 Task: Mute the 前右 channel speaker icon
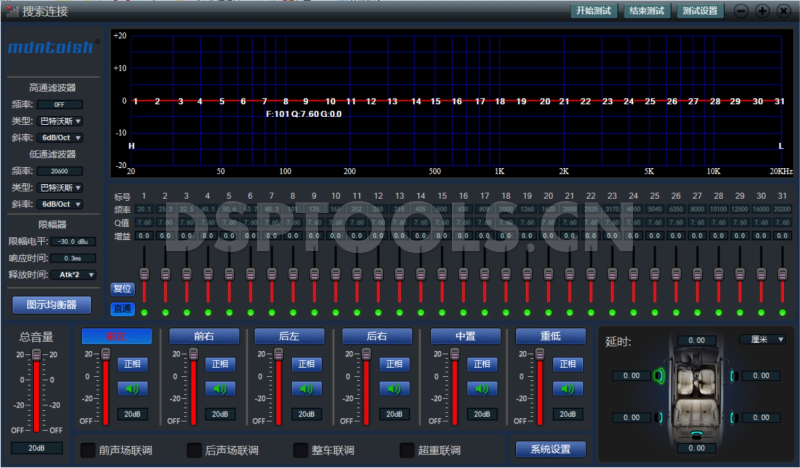click(220, 389)
